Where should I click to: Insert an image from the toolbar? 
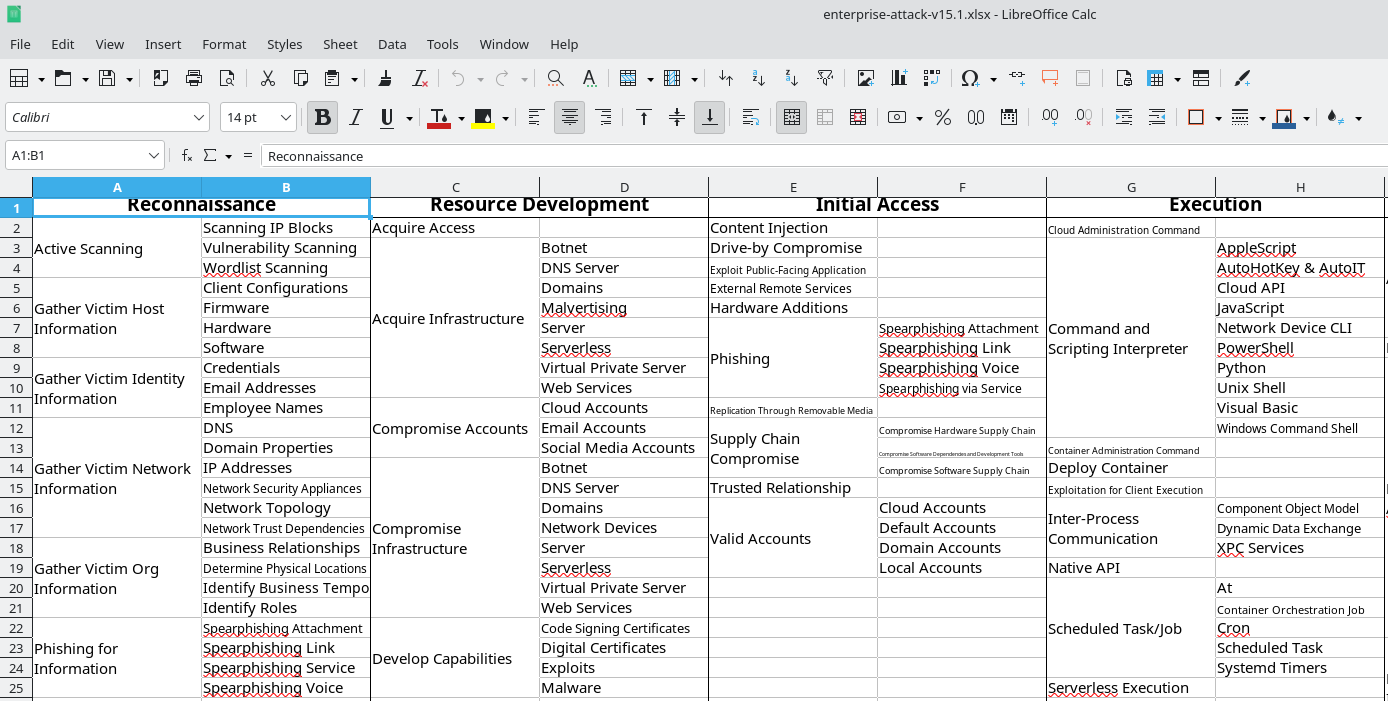coord(866,78)
